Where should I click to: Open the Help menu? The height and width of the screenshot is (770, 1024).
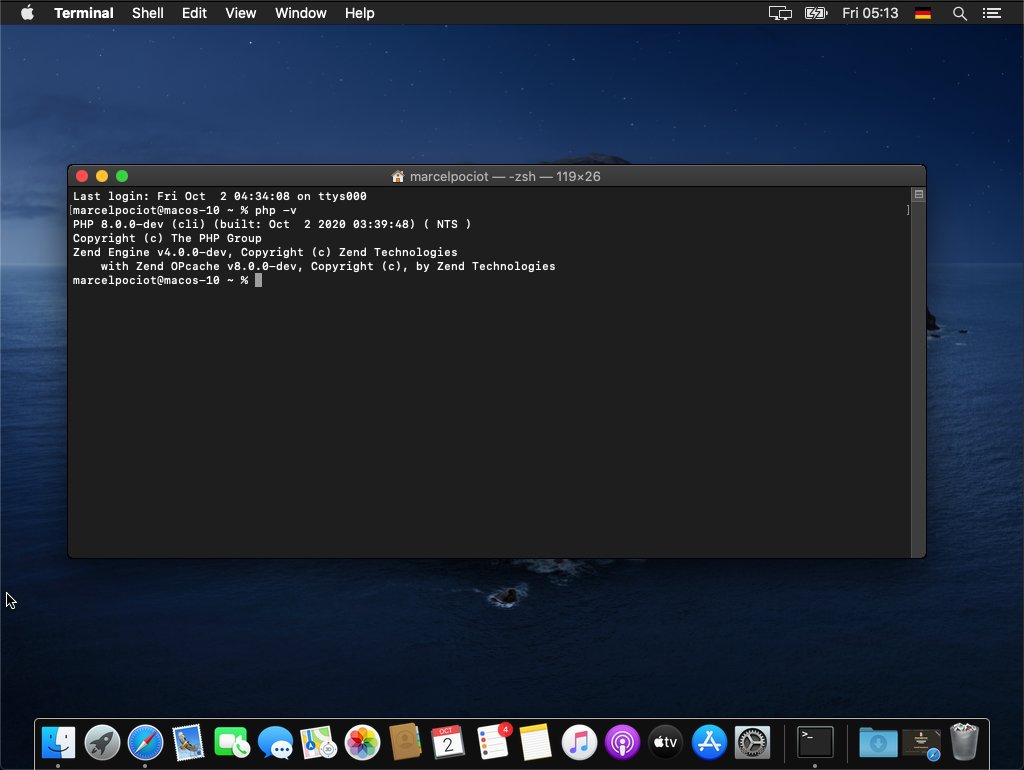[x=360, y=13]
